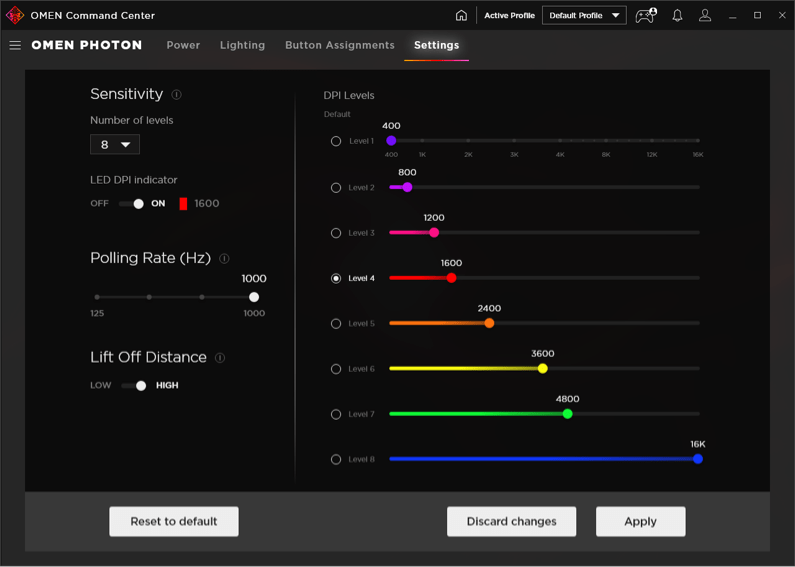Click Reset to default button
The image size is (795, 567).
[x=174, y=521]
